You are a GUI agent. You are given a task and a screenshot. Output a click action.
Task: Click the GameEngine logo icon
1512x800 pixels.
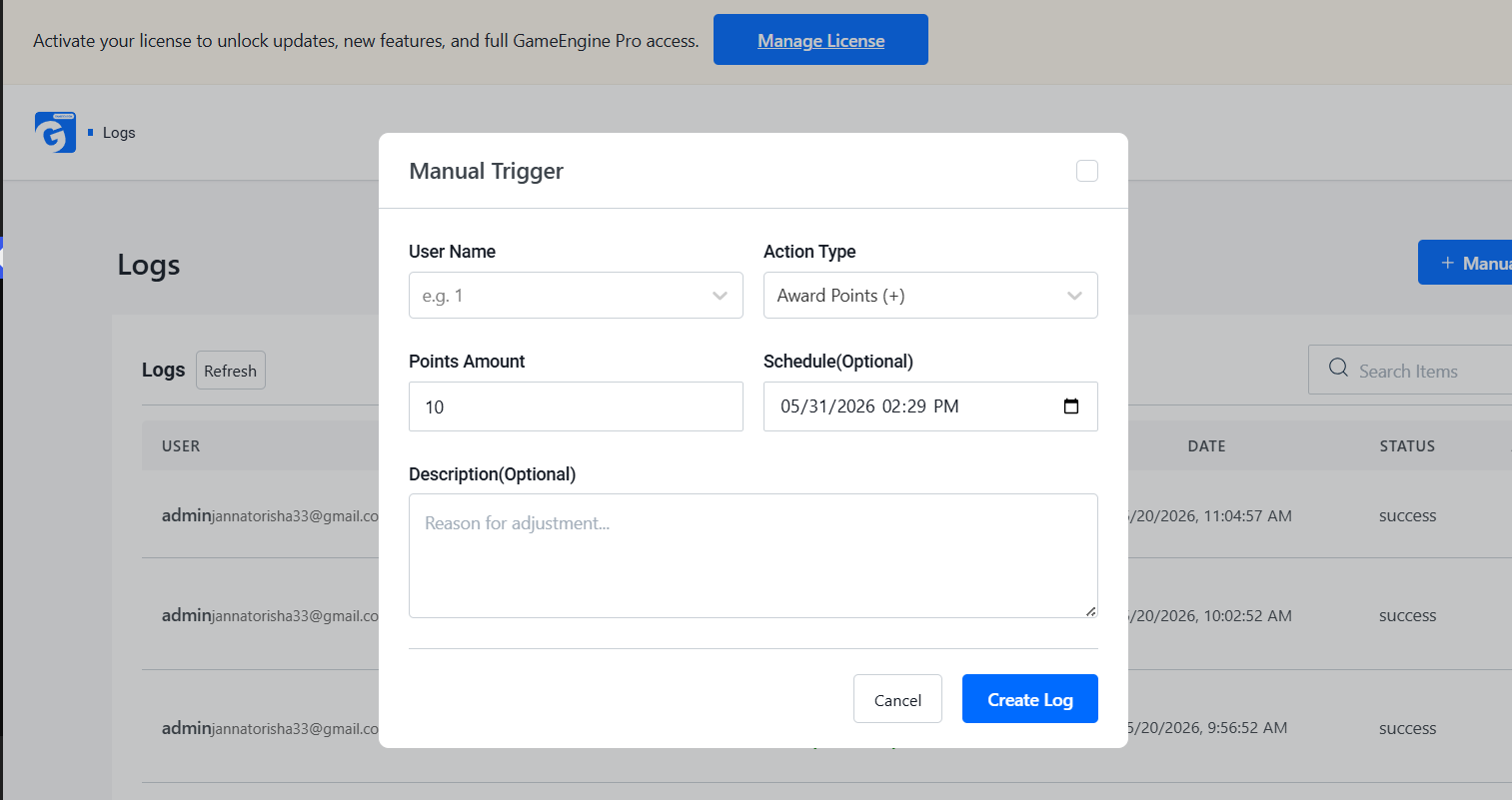55,132
